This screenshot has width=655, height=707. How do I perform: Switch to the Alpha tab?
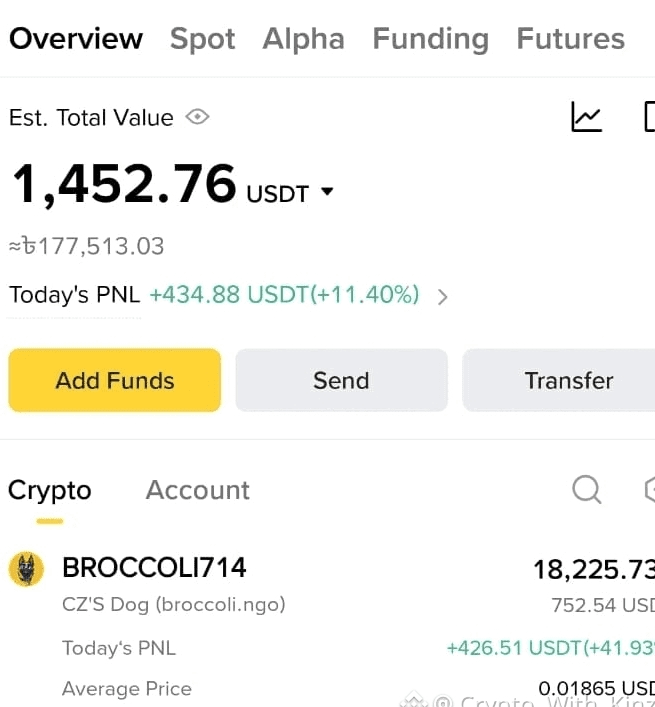click(303, 38)
